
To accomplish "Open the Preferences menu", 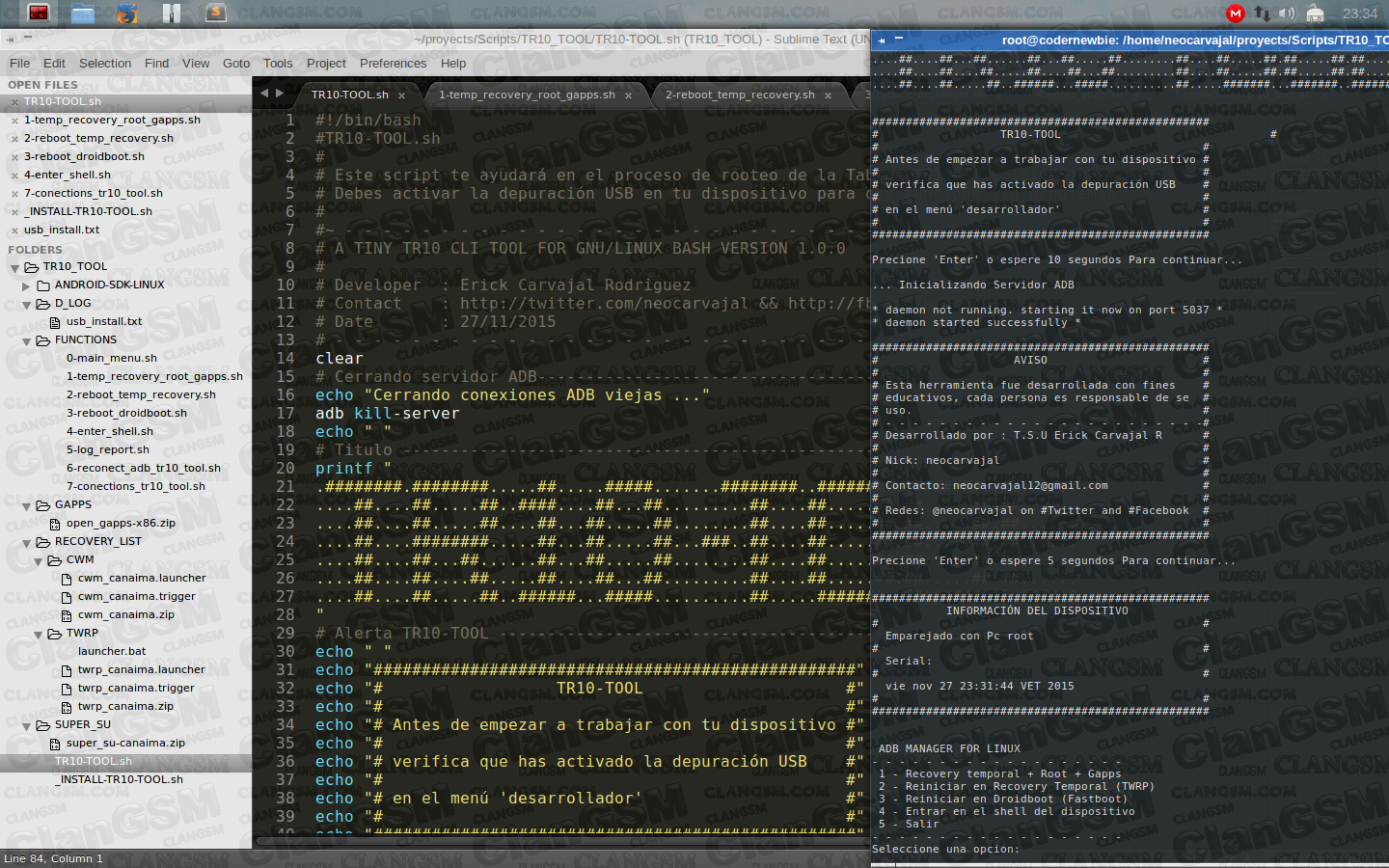I will [x=393, y=64].
